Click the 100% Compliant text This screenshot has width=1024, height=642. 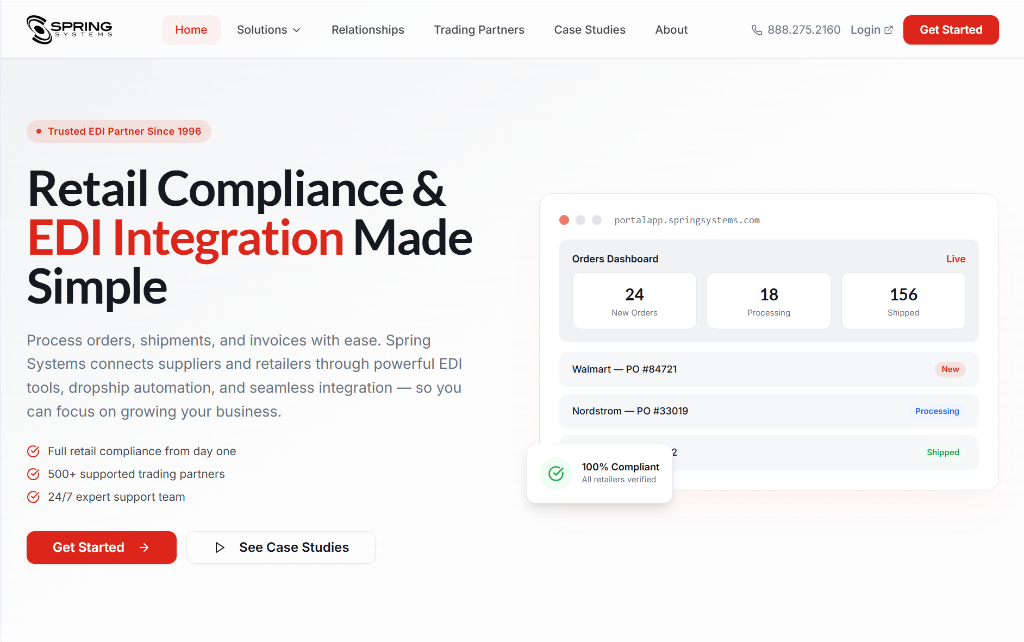[x=620, y=467]
